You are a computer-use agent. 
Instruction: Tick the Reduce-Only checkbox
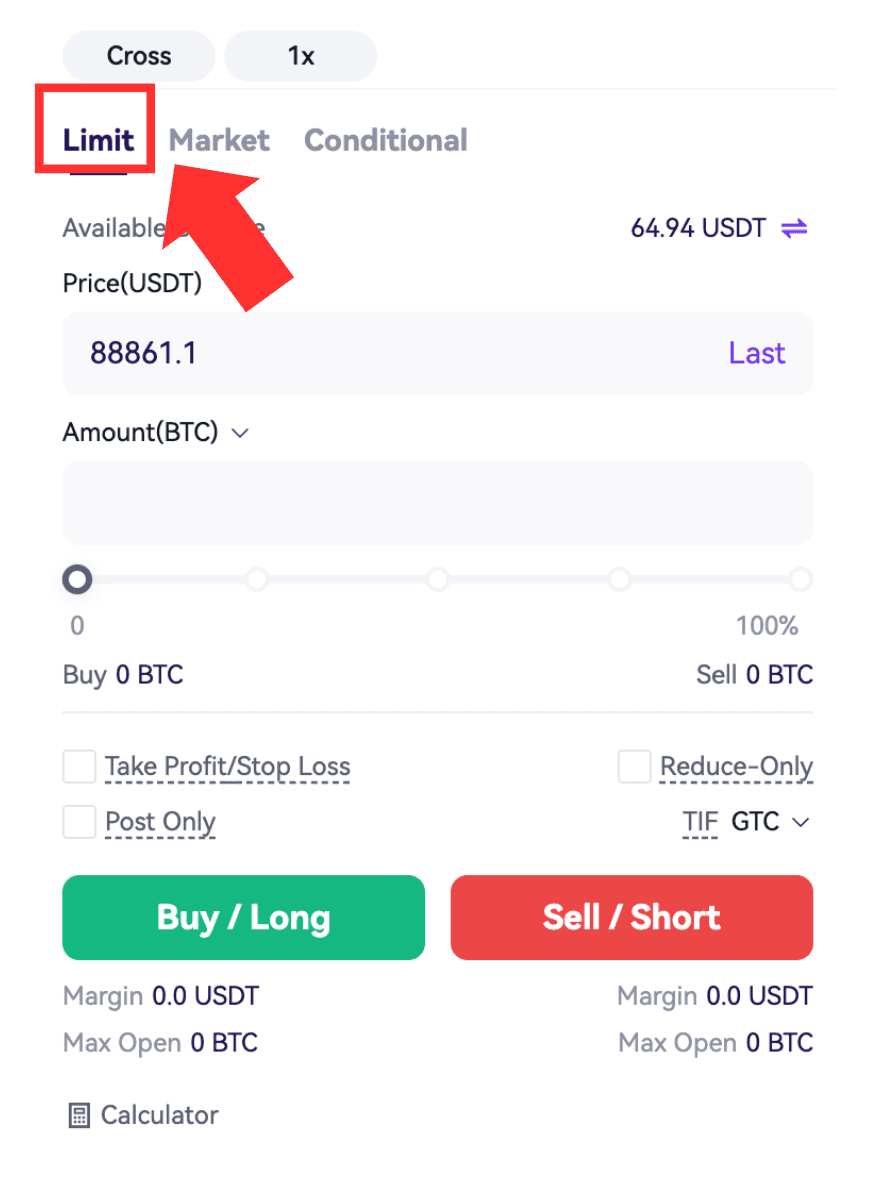pyautogui.click(x=634, y=767)
